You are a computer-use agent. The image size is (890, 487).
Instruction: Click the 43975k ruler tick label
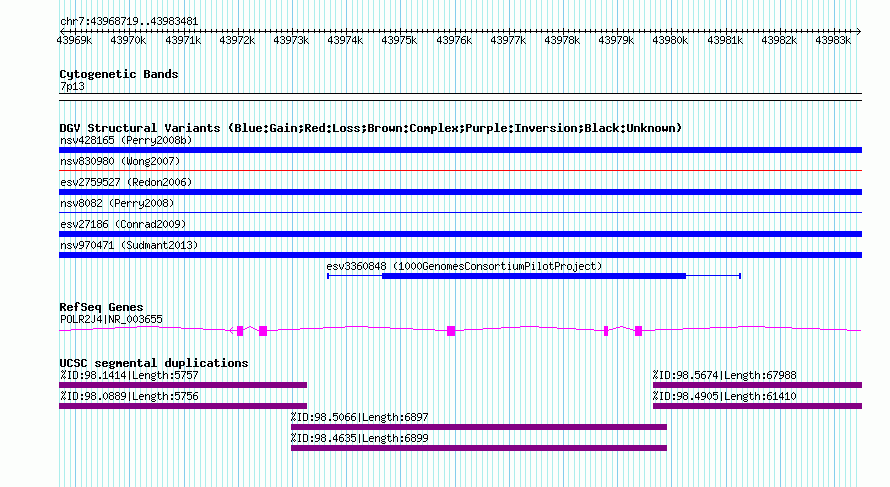(x=399, y=40)
